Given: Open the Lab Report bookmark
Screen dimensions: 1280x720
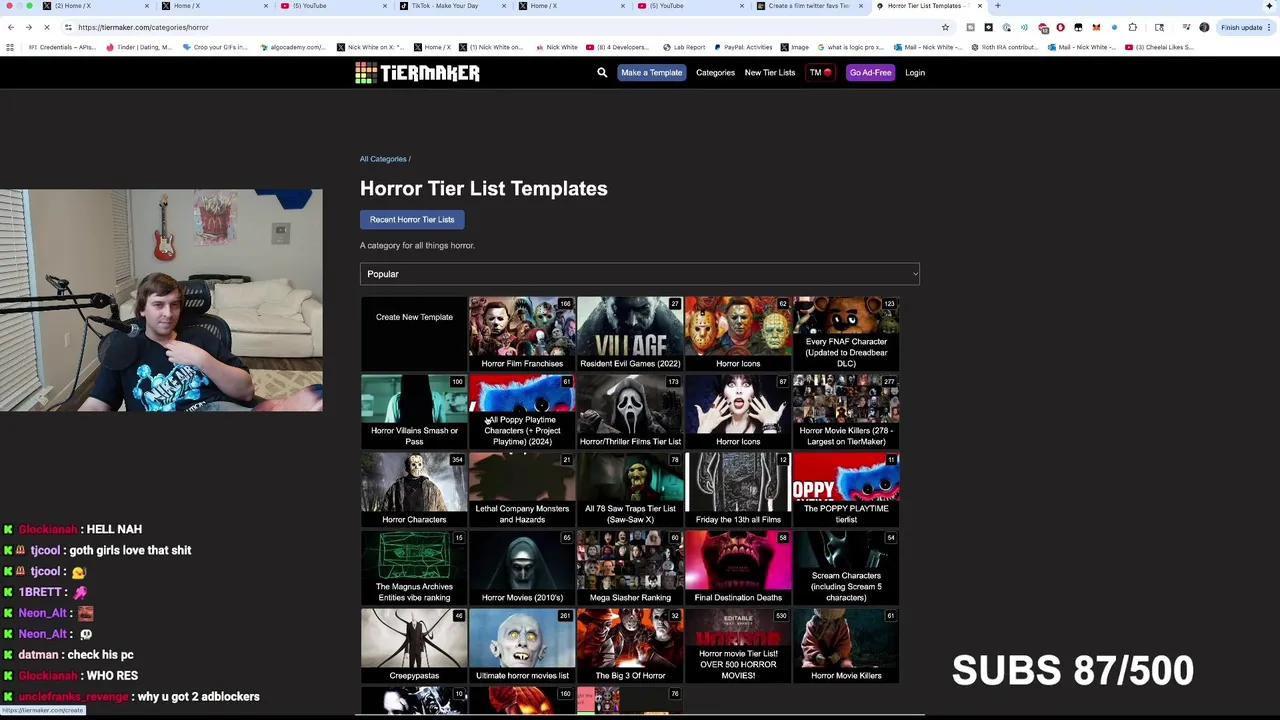Looking at the screenshot, I should click(x=683, y=47).
